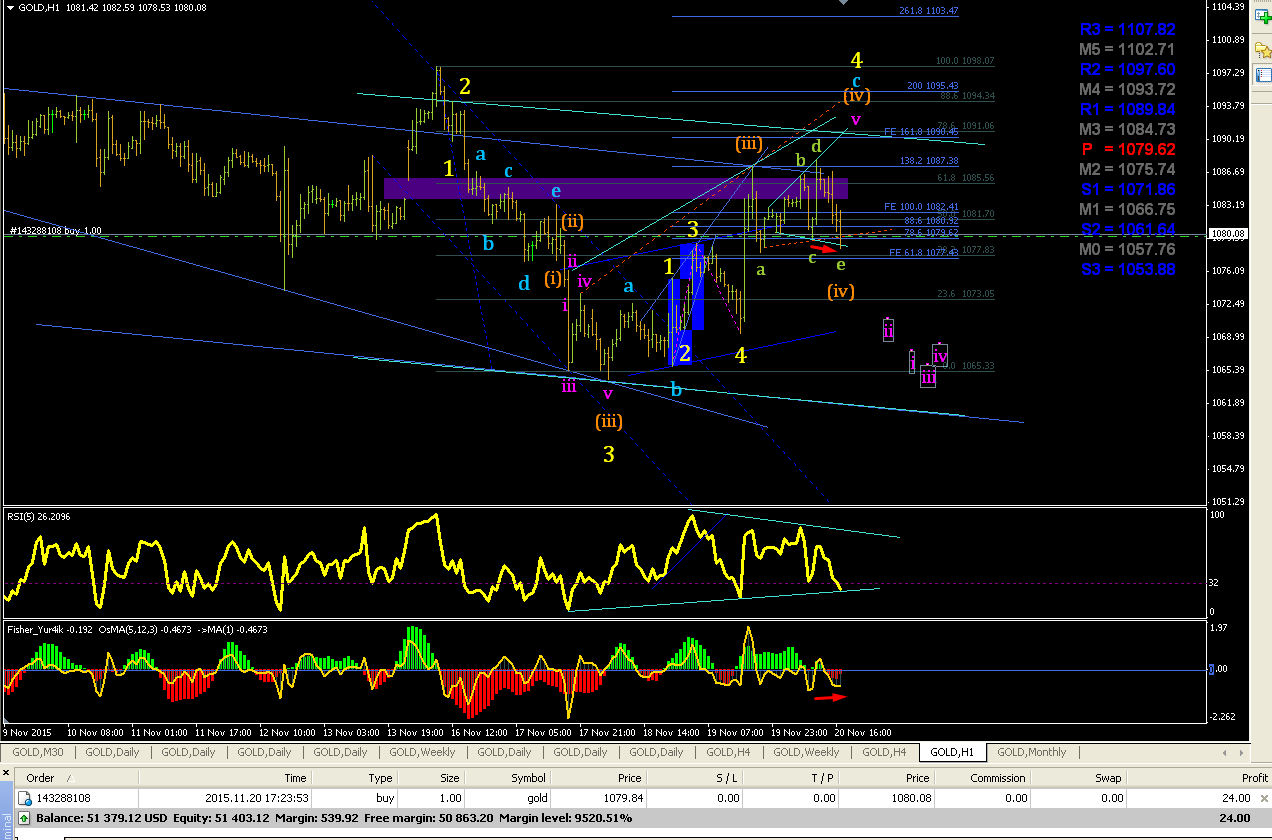Click the chart shift triangle marker at the top of the chart
The width and height of the screenshot is (1272, 840).
click(843, 3)
